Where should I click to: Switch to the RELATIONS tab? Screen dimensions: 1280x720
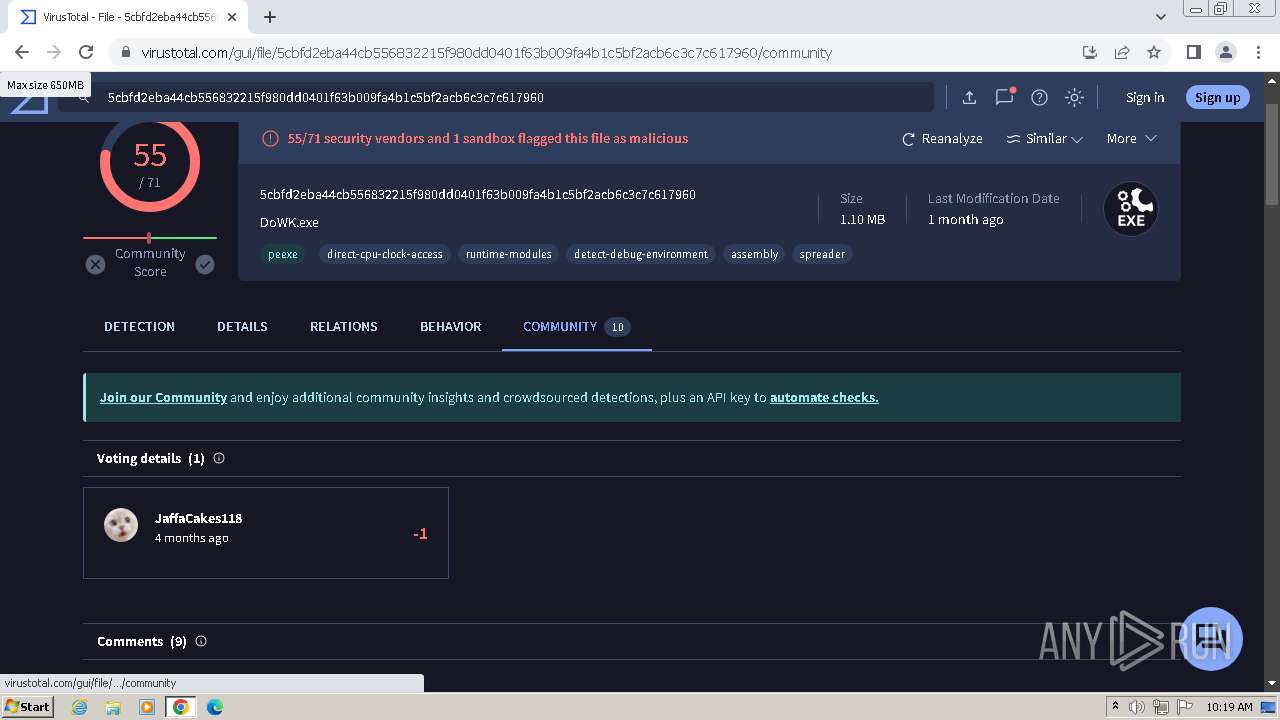coord(344,327)
